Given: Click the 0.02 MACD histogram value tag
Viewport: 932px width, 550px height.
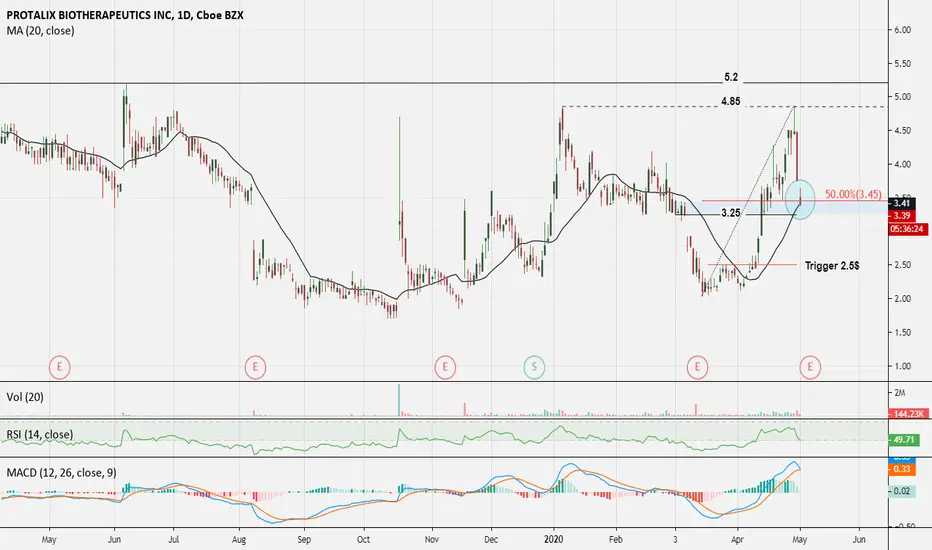Looking at the screenshot, I should [x=902, y=491].
